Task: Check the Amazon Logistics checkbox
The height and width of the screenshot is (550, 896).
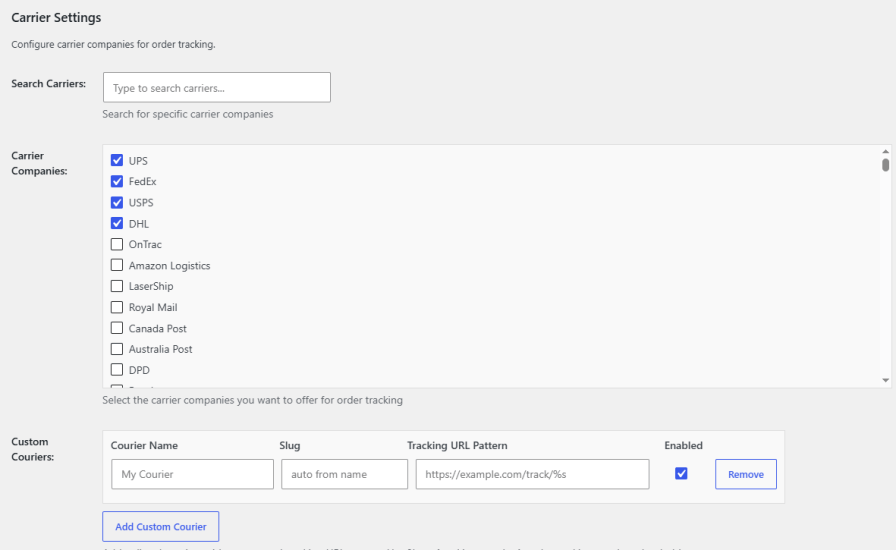Action: coord(117,265)
